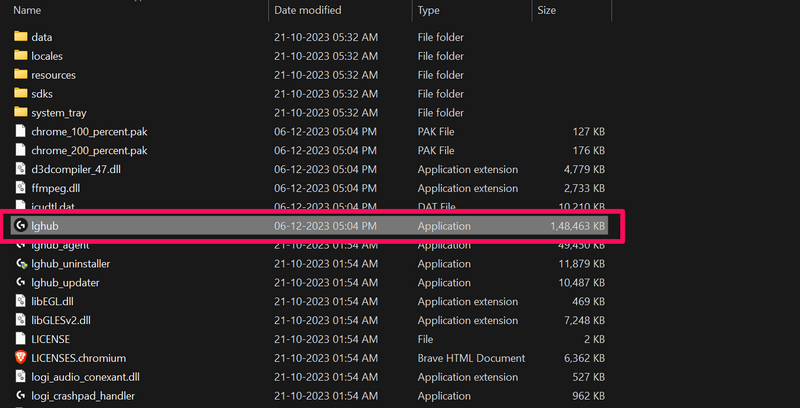This screenshot has height=408, width=800.
Task: Select the lghub_updater application icon
Action: click(20, 283)
